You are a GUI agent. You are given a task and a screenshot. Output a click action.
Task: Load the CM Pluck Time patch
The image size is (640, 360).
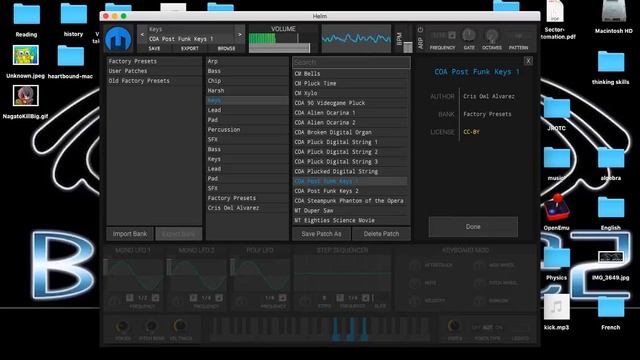click(x=351, y=83)
